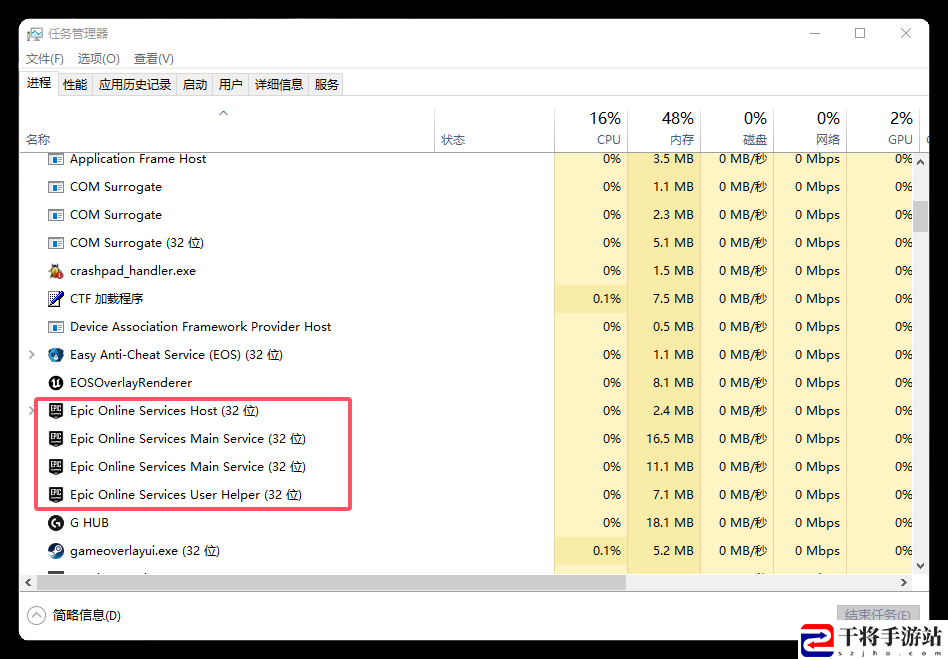The height and width of the screenshot is (659, 948).
Task: Click the Epic Online Services User Helper icon
Action: (x=56, y=495)
